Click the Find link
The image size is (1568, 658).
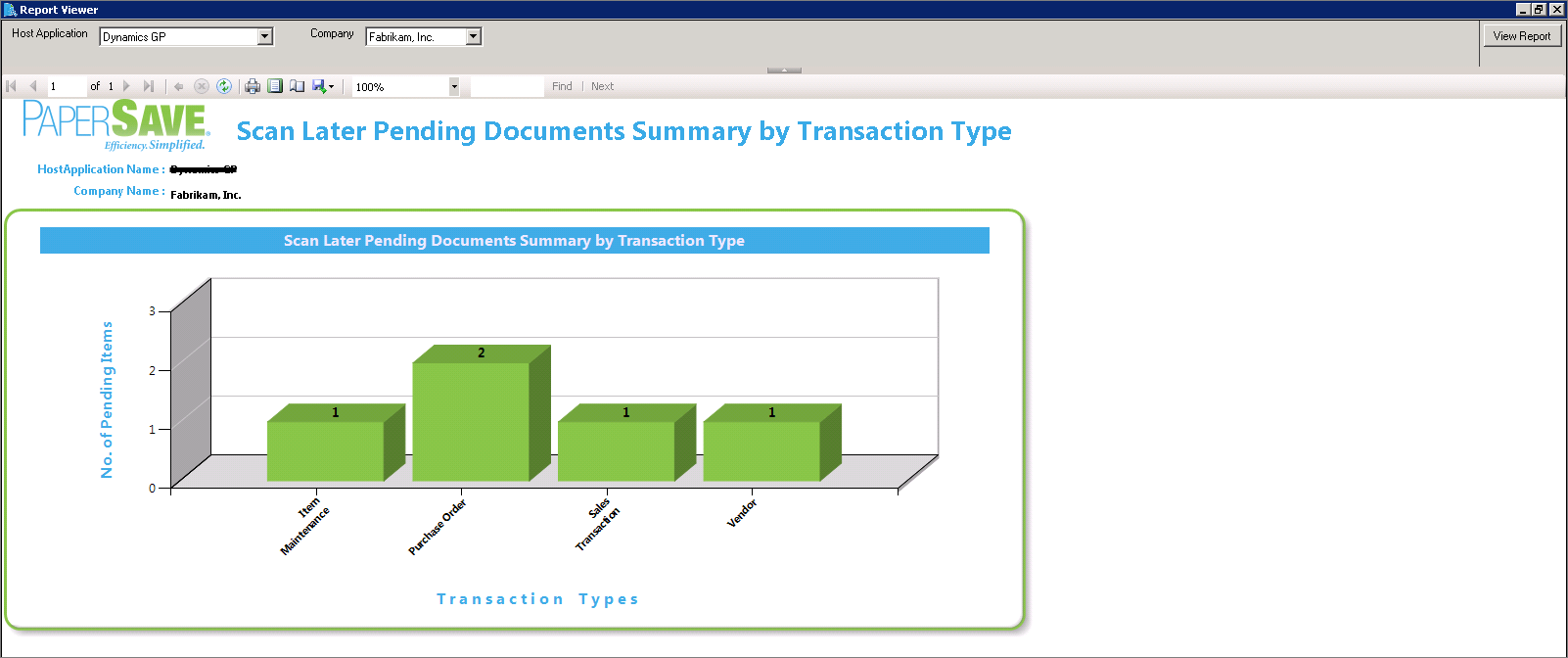pyautogui.click(x=562, y=86)
